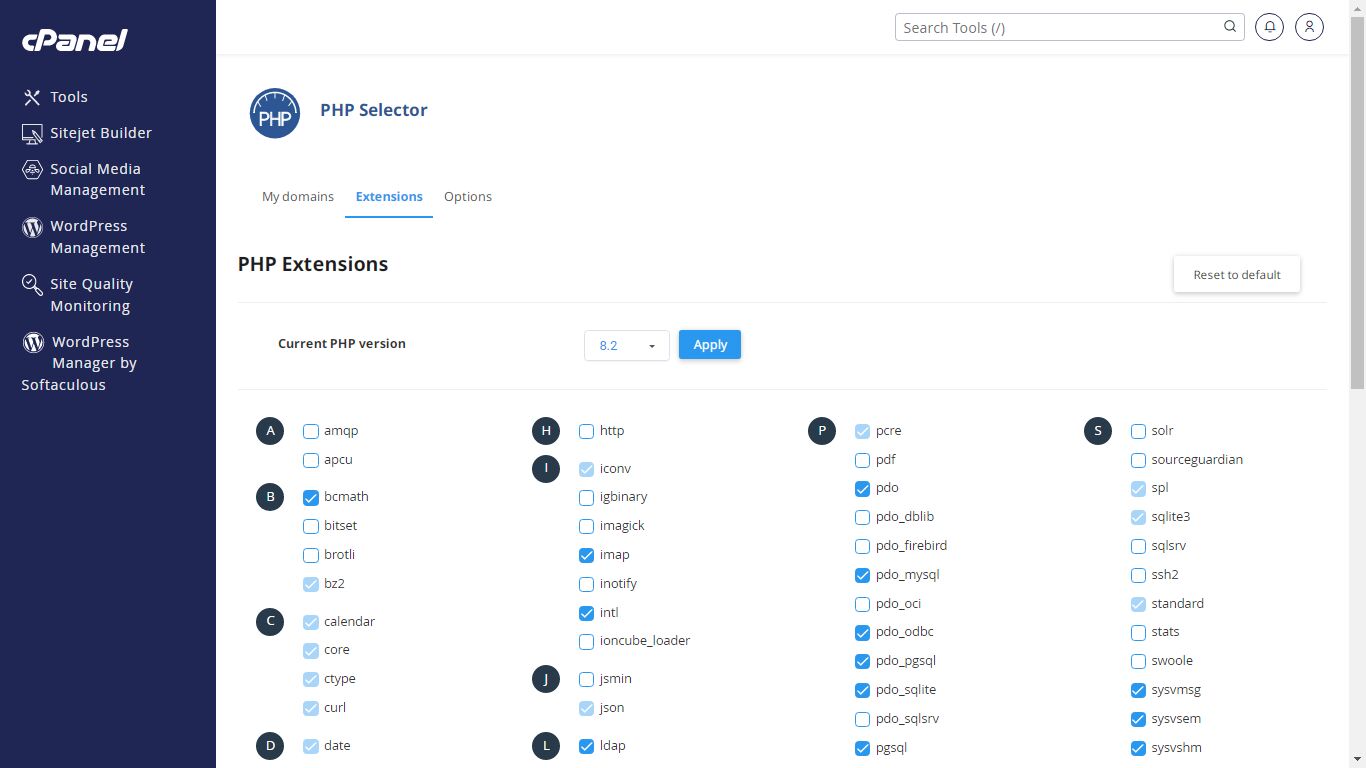Open the user account icon

1309,27
